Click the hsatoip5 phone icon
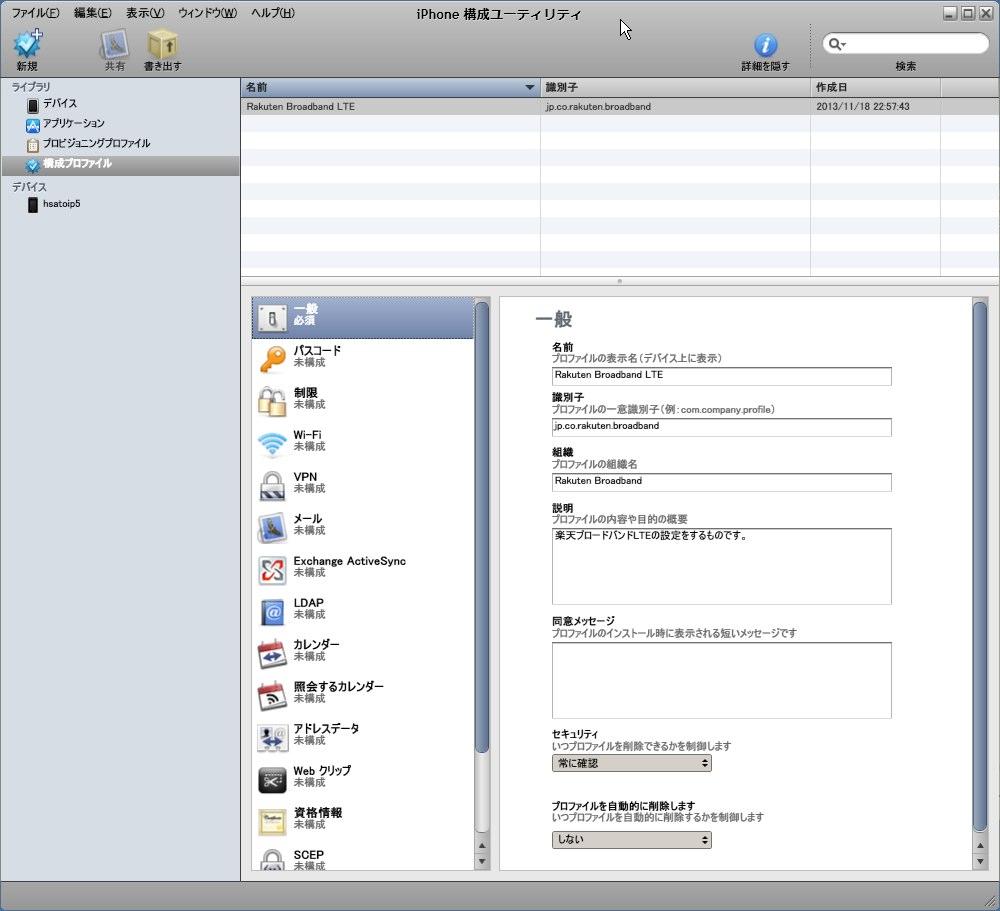Viewport: 1000px width, 911px height. [33, 205]
